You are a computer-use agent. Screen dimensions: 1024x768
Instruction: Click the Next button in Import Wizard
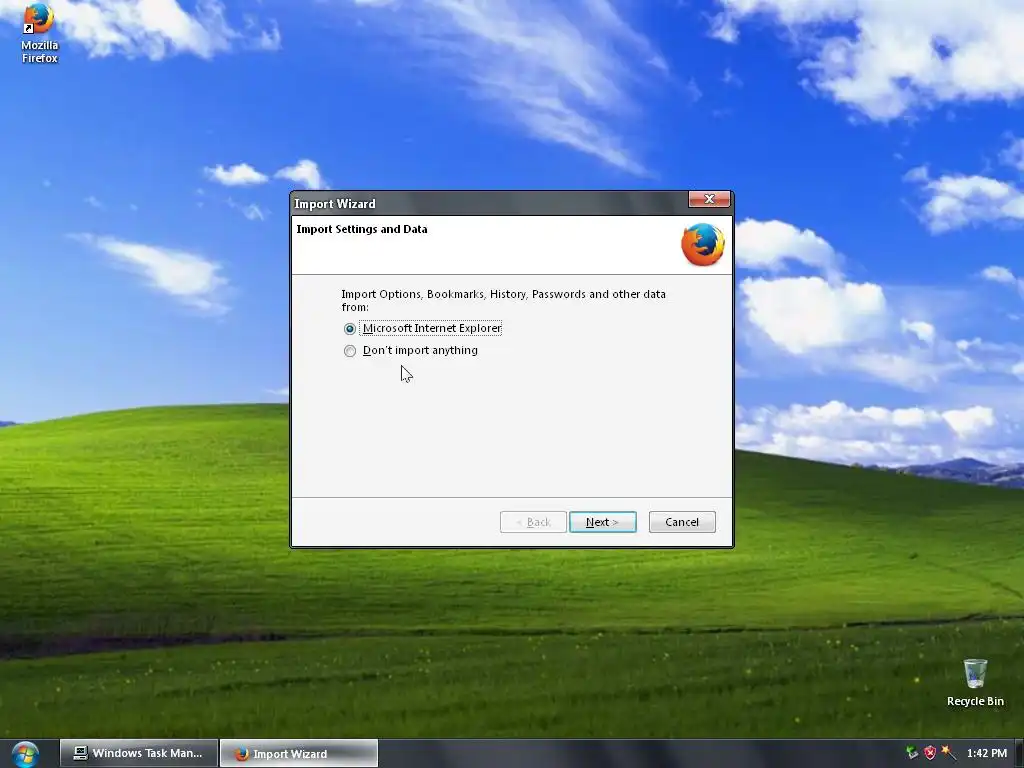[x=602, y=522]
